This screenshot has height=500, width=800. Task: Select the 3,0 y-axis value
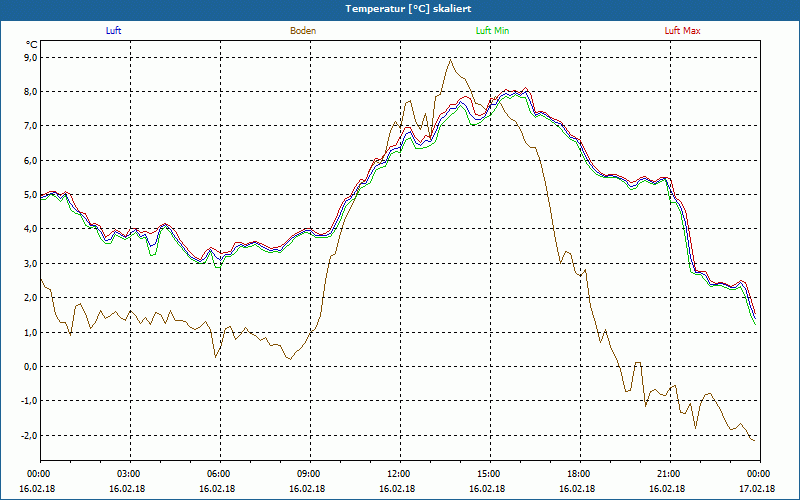(31, 264)
